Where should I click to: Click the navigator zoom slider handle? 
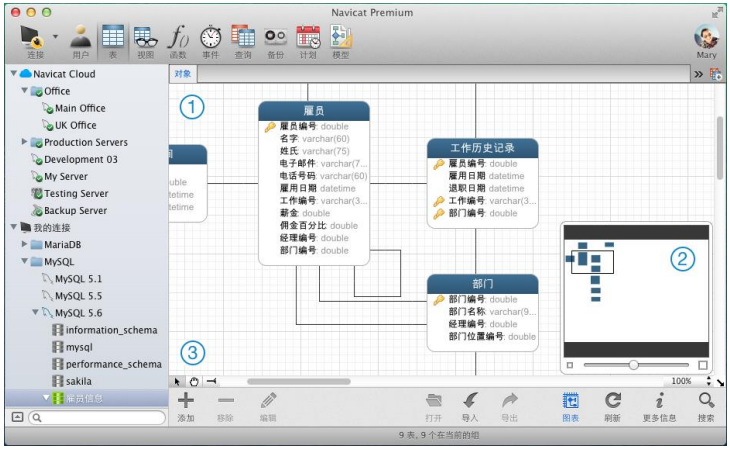pos(633,365)
